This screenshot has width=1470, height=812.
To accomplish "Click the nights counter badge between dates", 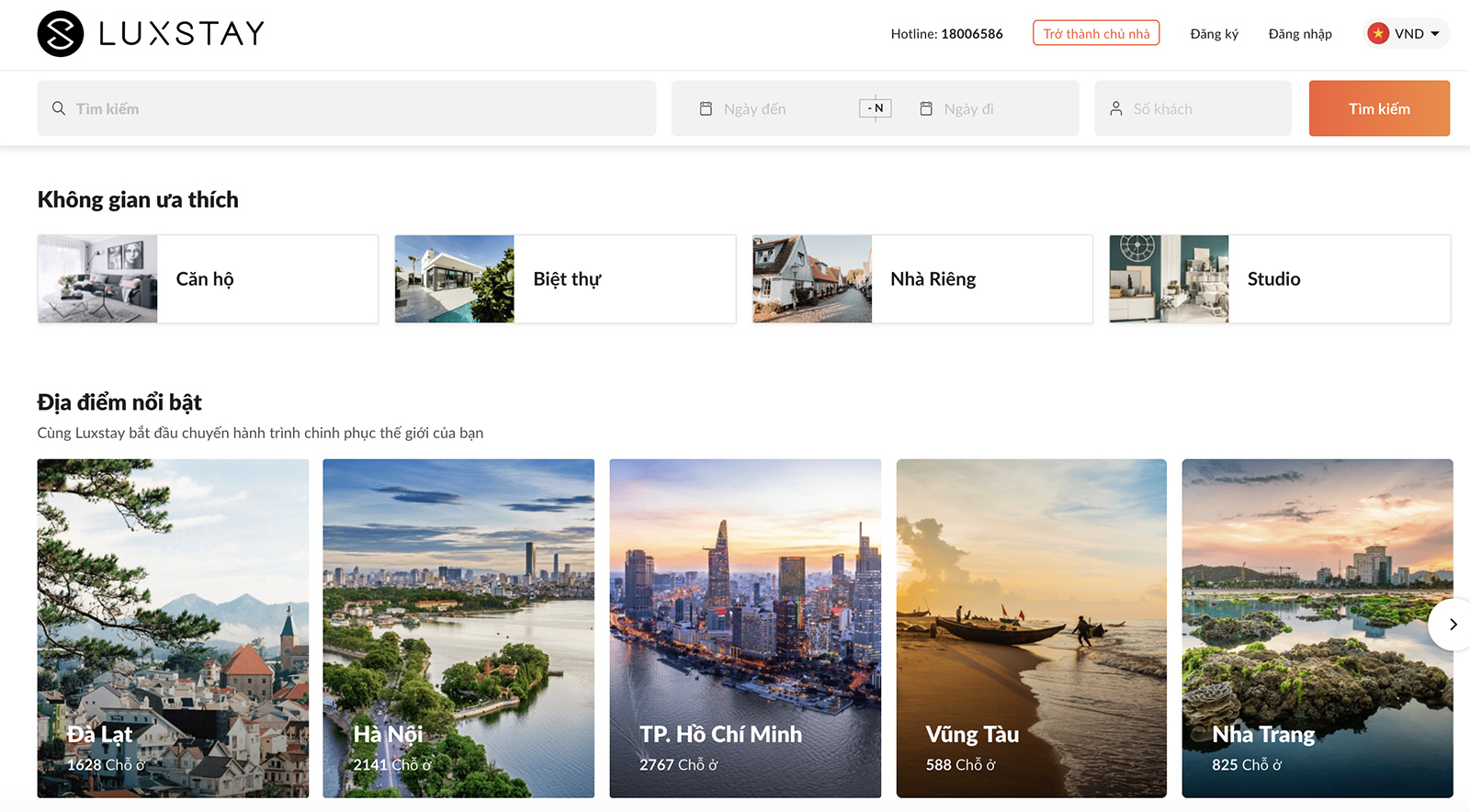I will point(875,108).
